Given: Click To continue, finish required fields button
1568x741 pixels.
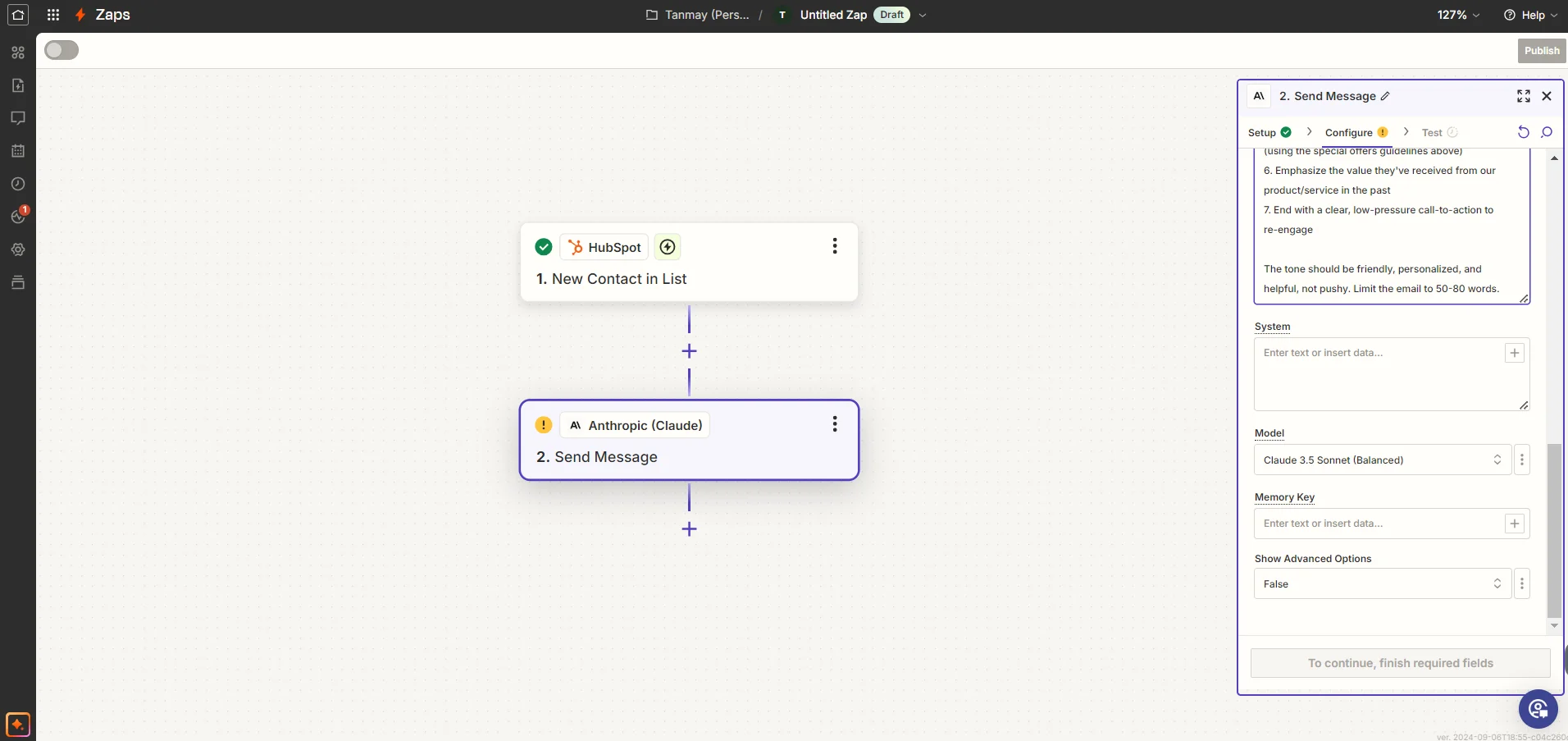Looking at the screenshot, I should point(1401,663).
